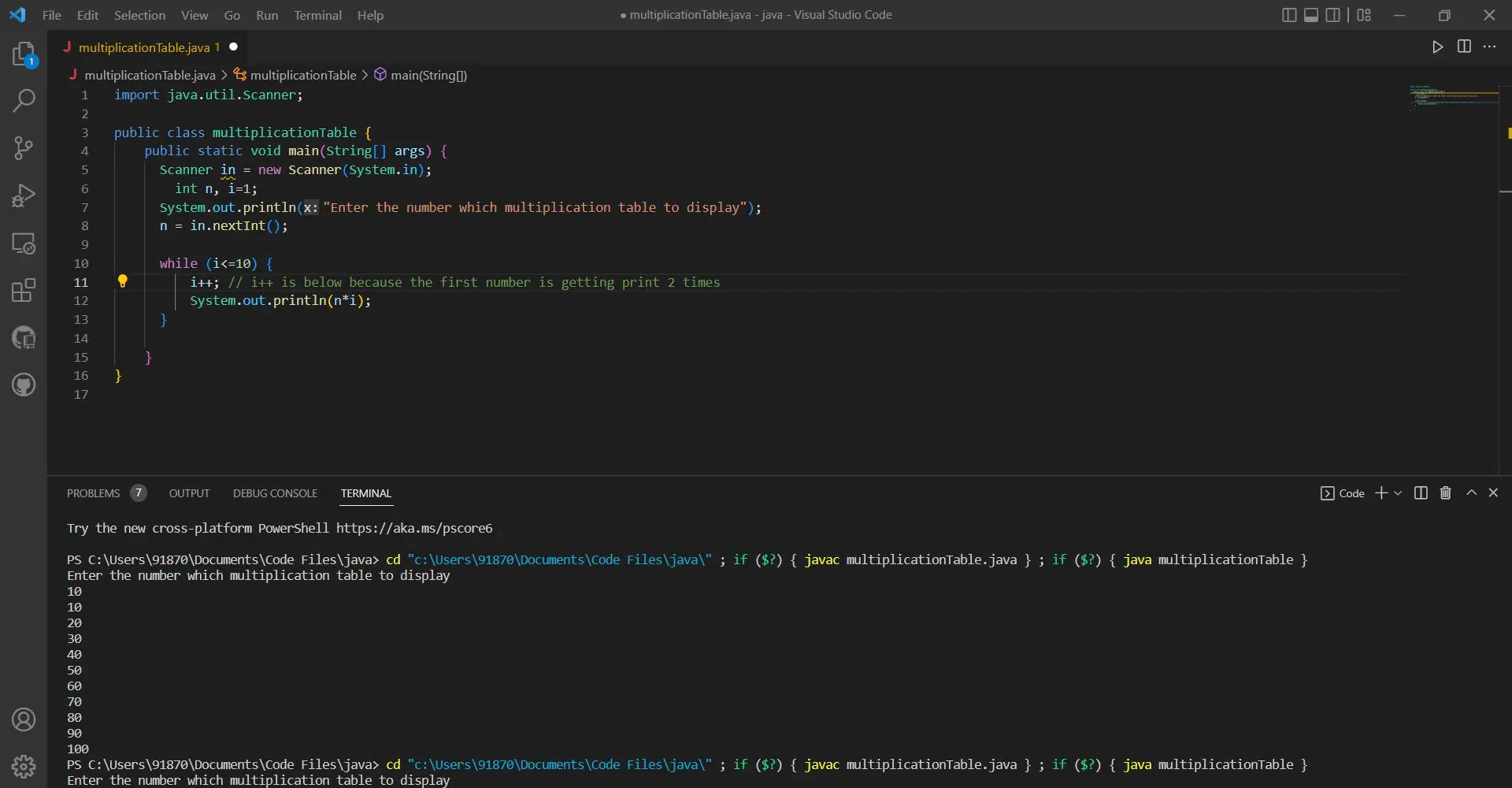This screenshot has width=1512, height=788.
Task: Open the Terminal menu
Action: click(x=317, y=15)
